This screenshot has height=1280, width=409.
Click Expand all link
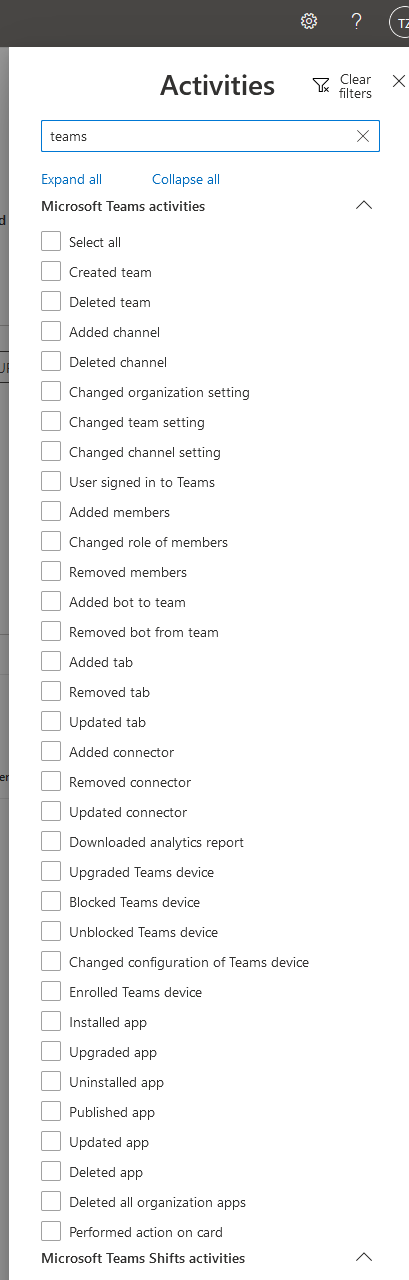(x=71, y=179)
